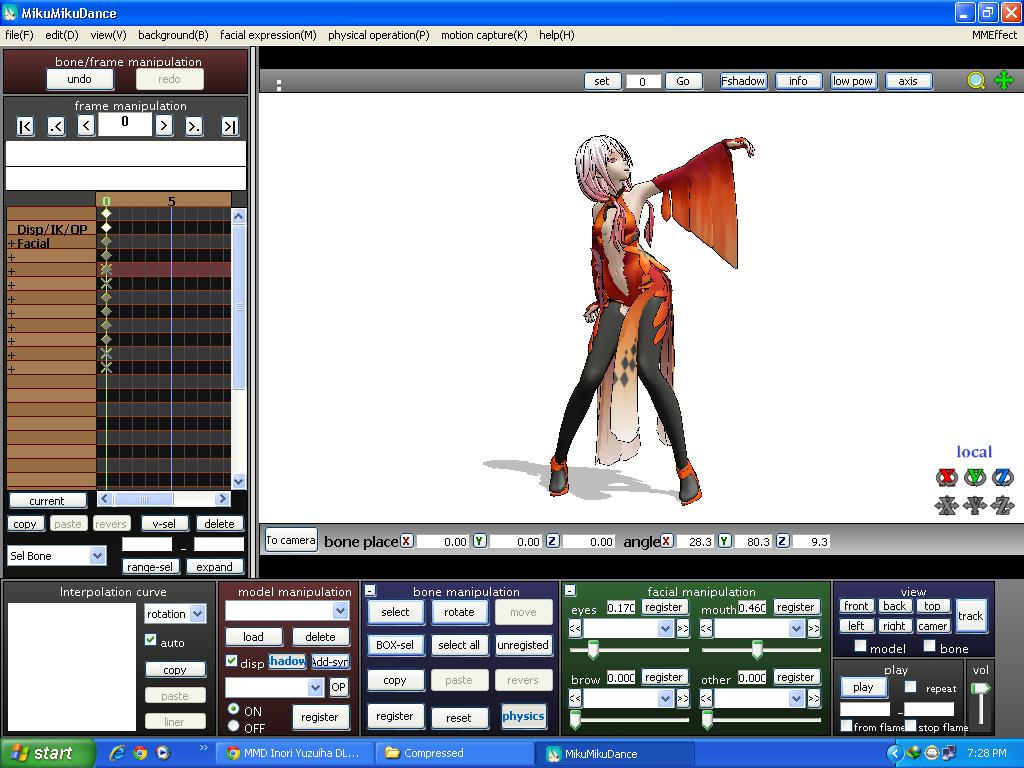Jump to first frame button
The height and width of the screenshot is (768, 1024).
(25, 126)
